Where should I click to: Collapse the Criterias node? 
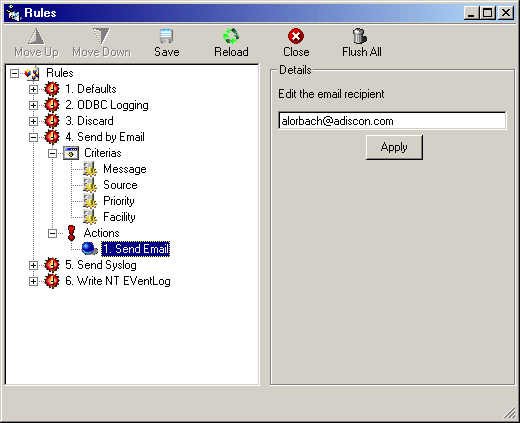point(52,153)
